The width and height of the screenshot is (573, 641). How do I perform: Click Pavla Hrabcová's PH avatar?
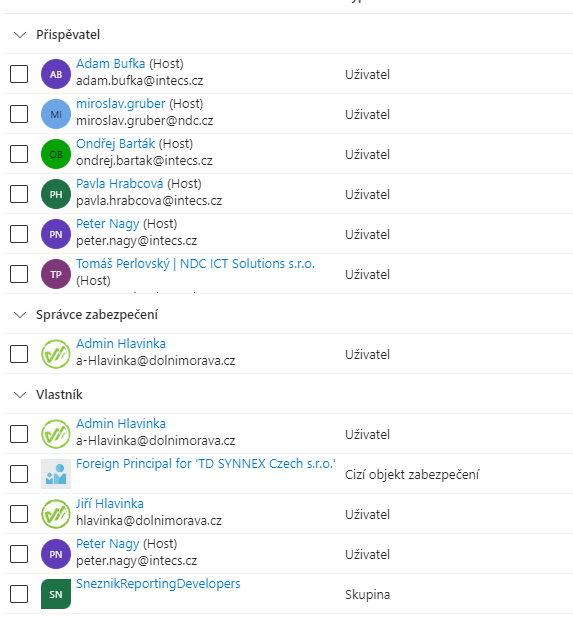[x=56, y=194]
